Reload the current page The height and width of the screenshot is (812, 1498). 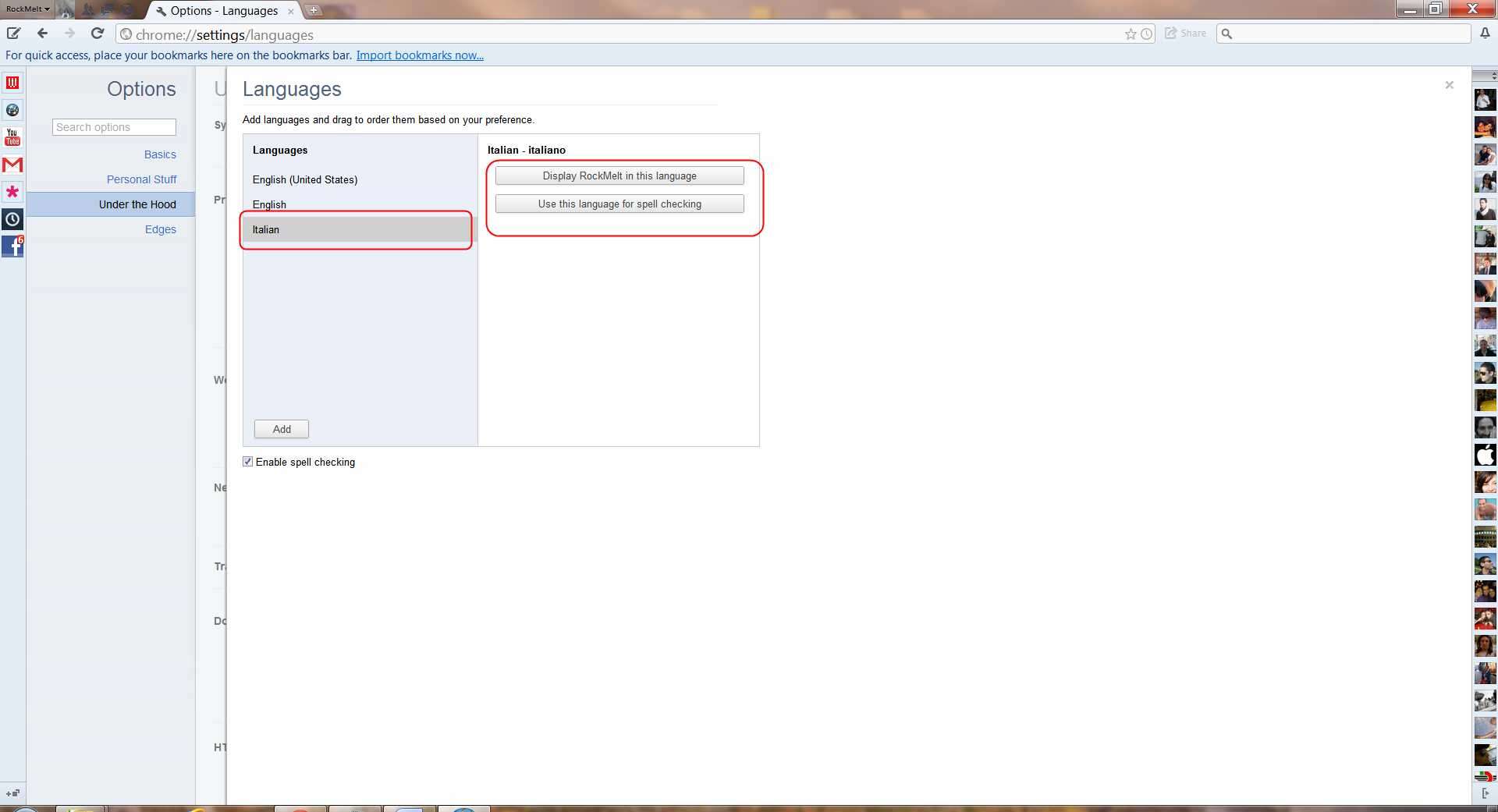(x=98, y=34)
